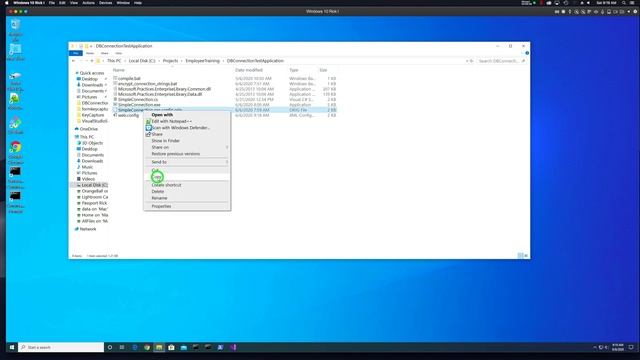Launch Chrome from the taskbar

pyautogui.click(x=147, y=347)
